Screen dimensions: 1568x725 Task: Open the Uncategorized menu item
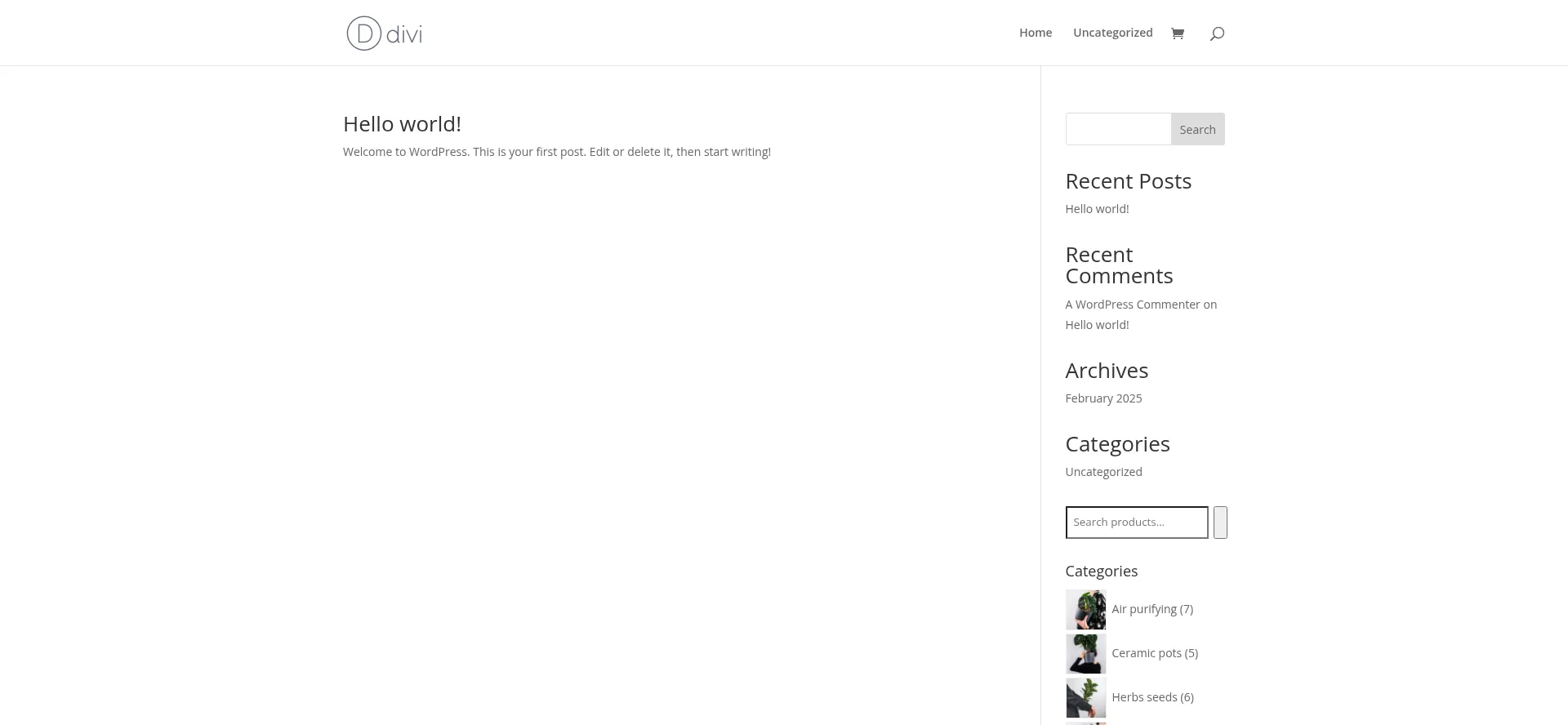1113,33
